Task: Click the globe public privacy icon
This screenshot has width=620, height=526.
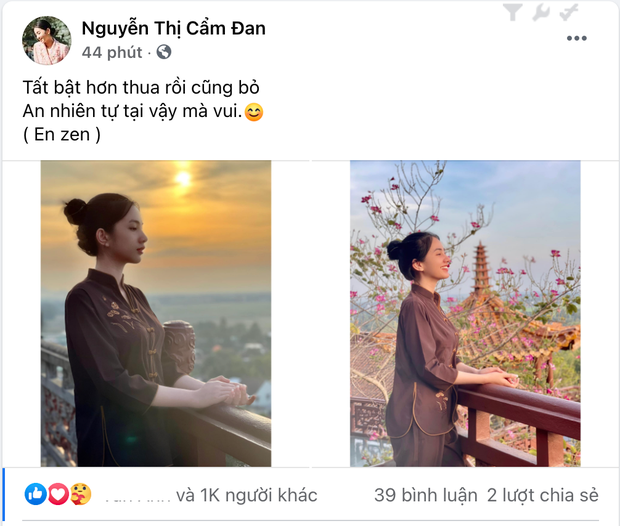Action: (x=164, y=52)
